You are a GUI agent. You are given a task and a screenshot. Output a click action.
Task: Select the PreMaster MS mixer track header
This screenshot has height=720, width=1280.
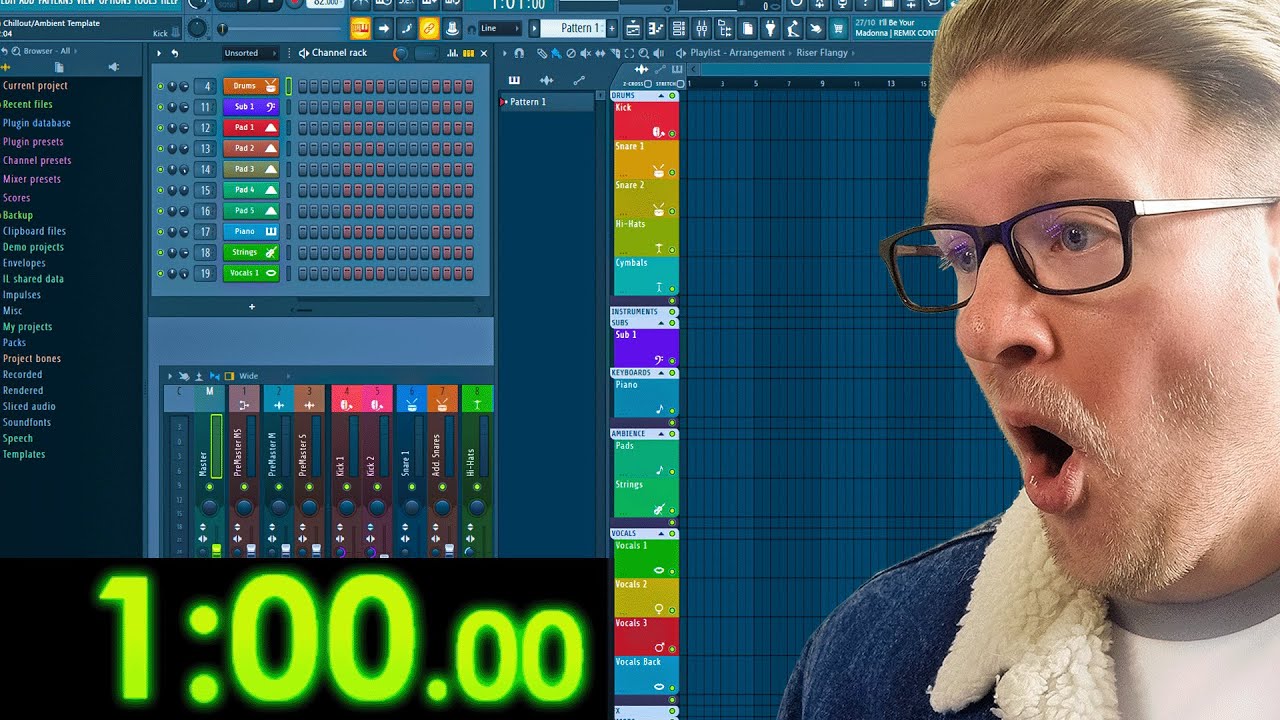tap(245, 398)
